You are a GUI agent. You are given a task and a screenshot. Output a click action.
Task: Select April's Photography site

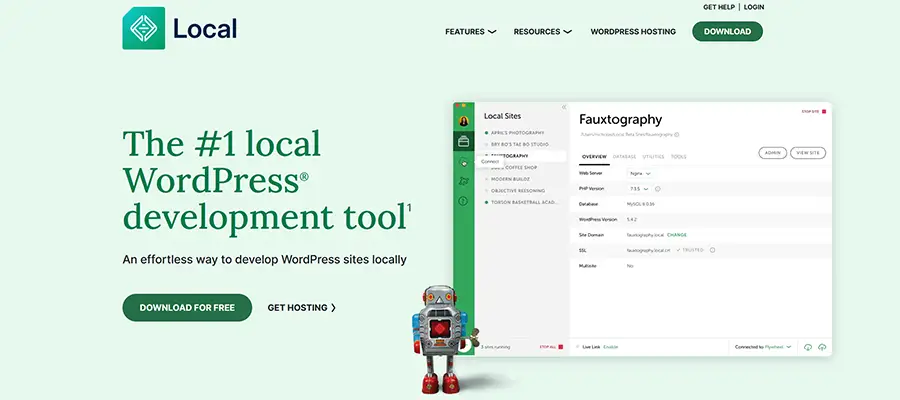[x=518, y=133]
